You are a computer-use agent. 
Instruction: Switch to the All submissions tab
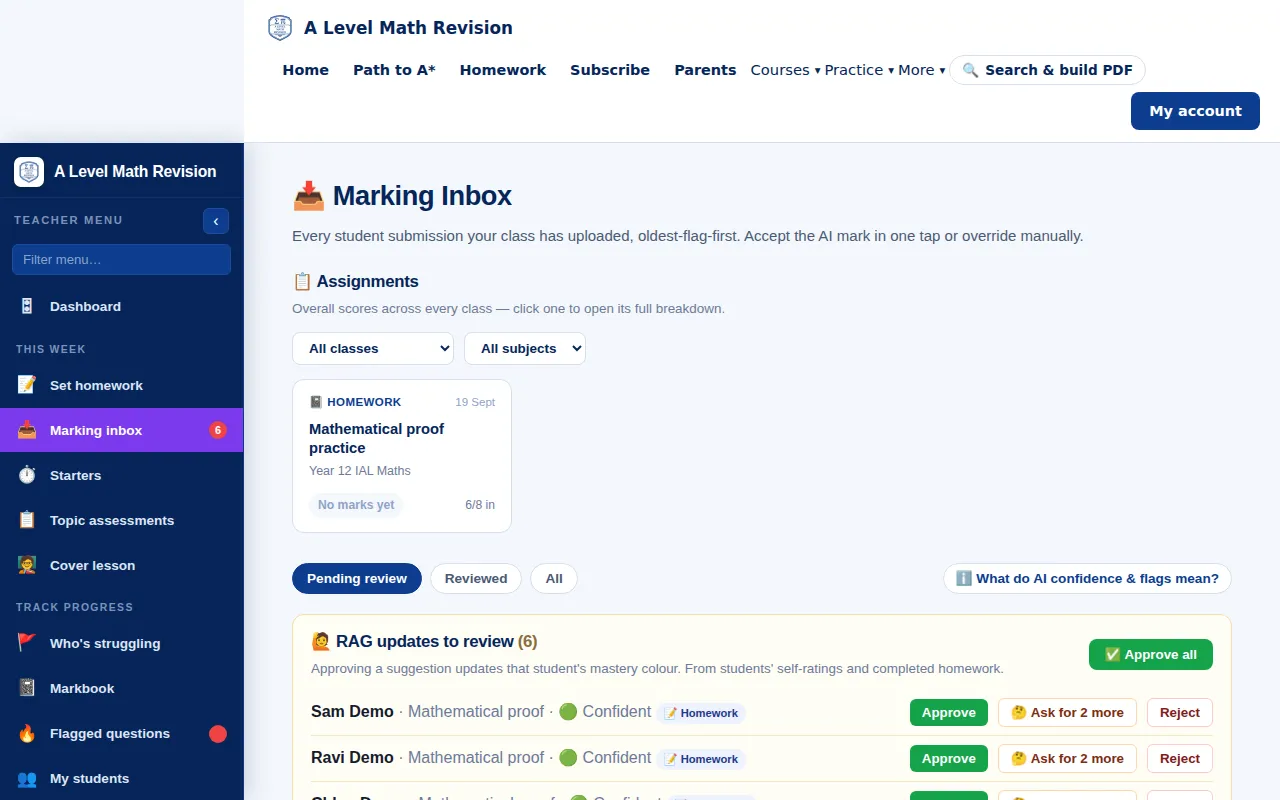tap(554, 579)
